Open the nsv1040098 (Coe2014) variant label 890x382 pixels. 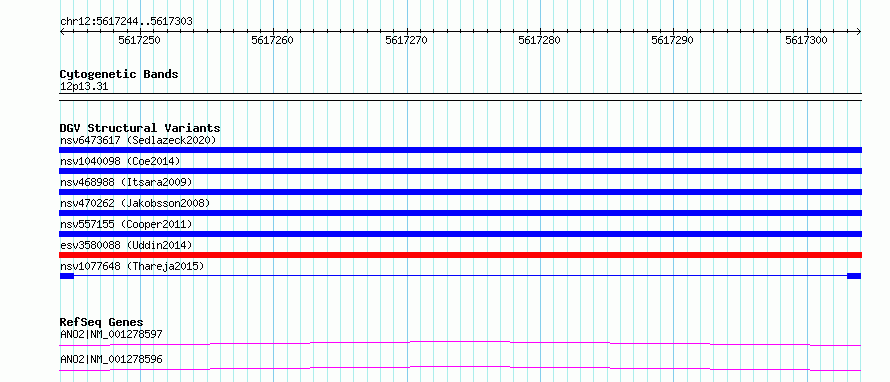(120, 161)
